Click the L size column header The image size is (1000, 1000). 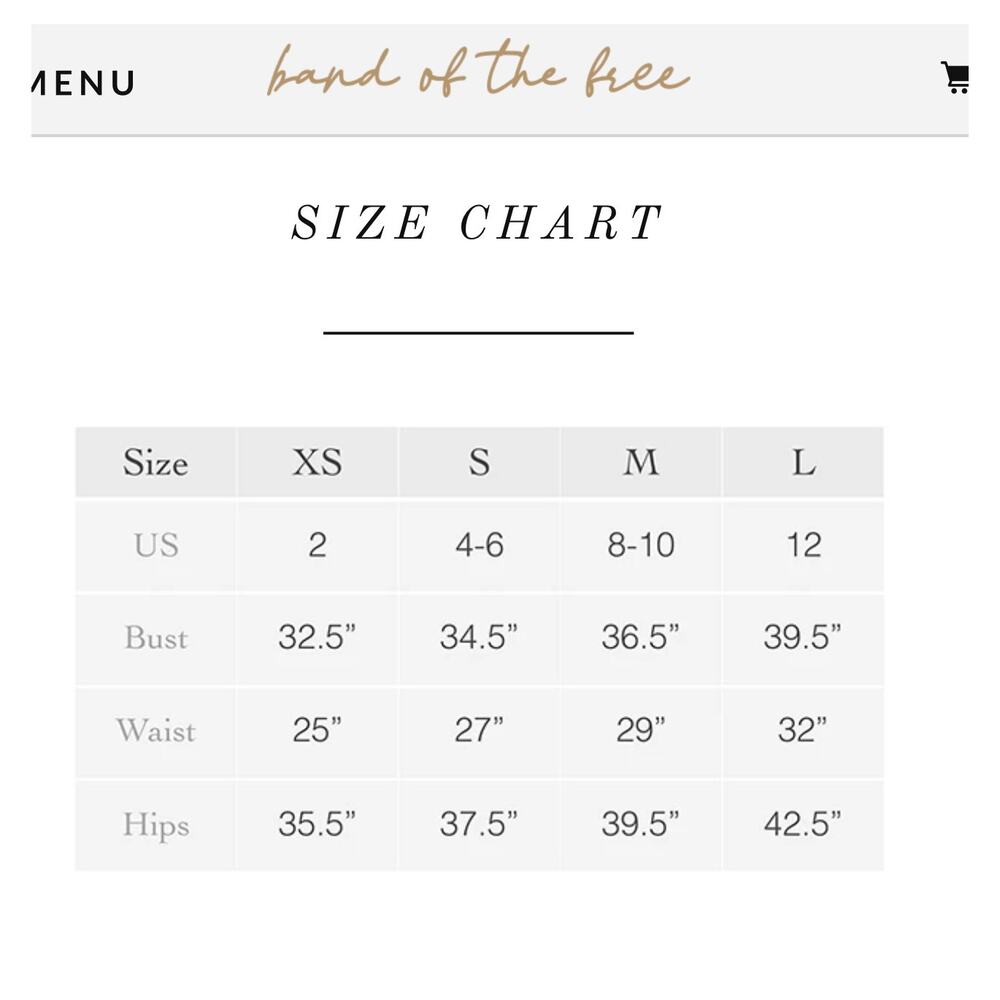(x=804, y=462)
